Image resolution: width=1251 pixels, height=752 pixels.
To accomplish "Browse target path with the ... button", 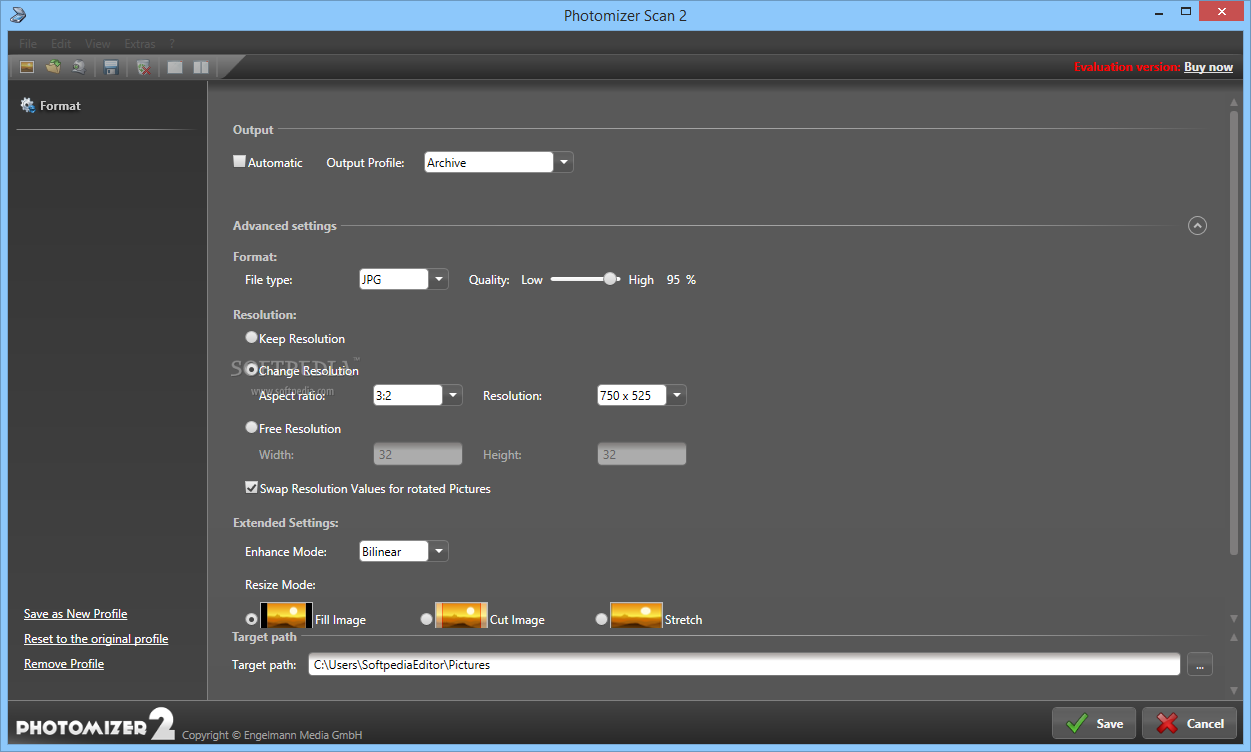I will tap(1200, 664).
